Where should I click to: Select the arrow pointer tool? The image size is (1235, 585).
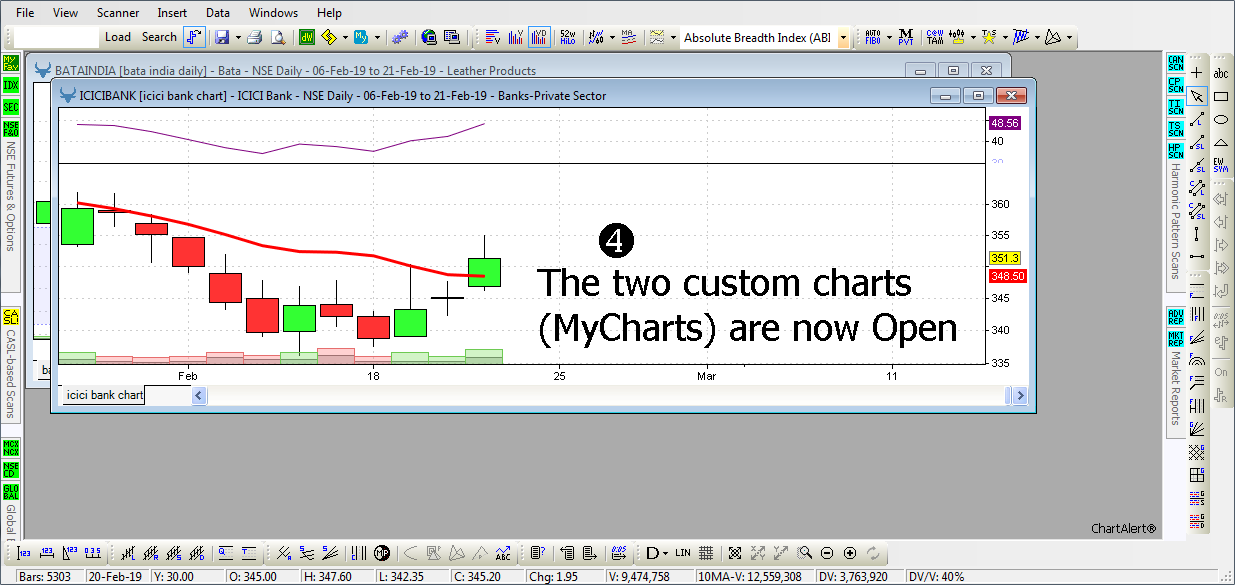(1198, 96)
